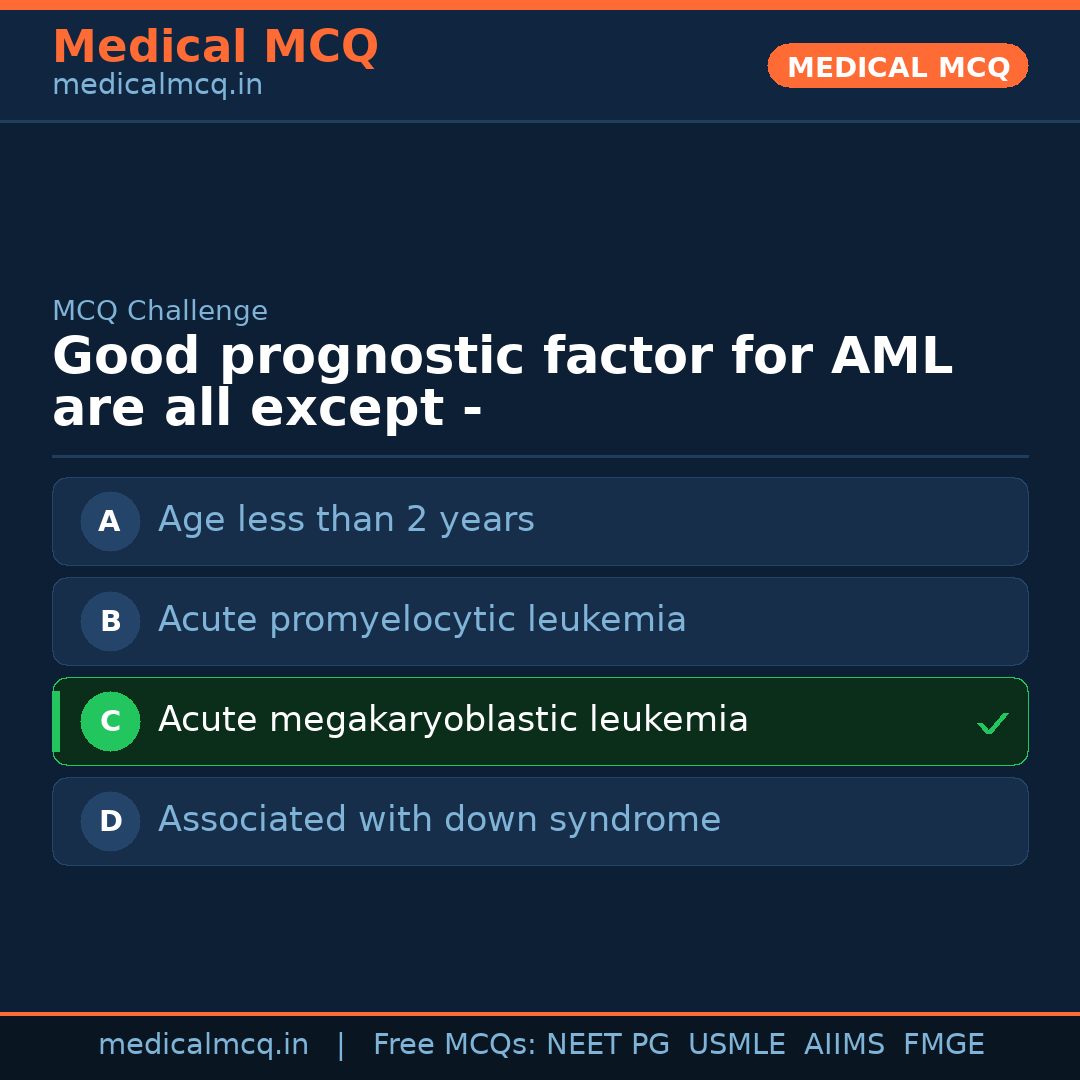
Task: Click the letter B circle icon
Action: (110, 621)
